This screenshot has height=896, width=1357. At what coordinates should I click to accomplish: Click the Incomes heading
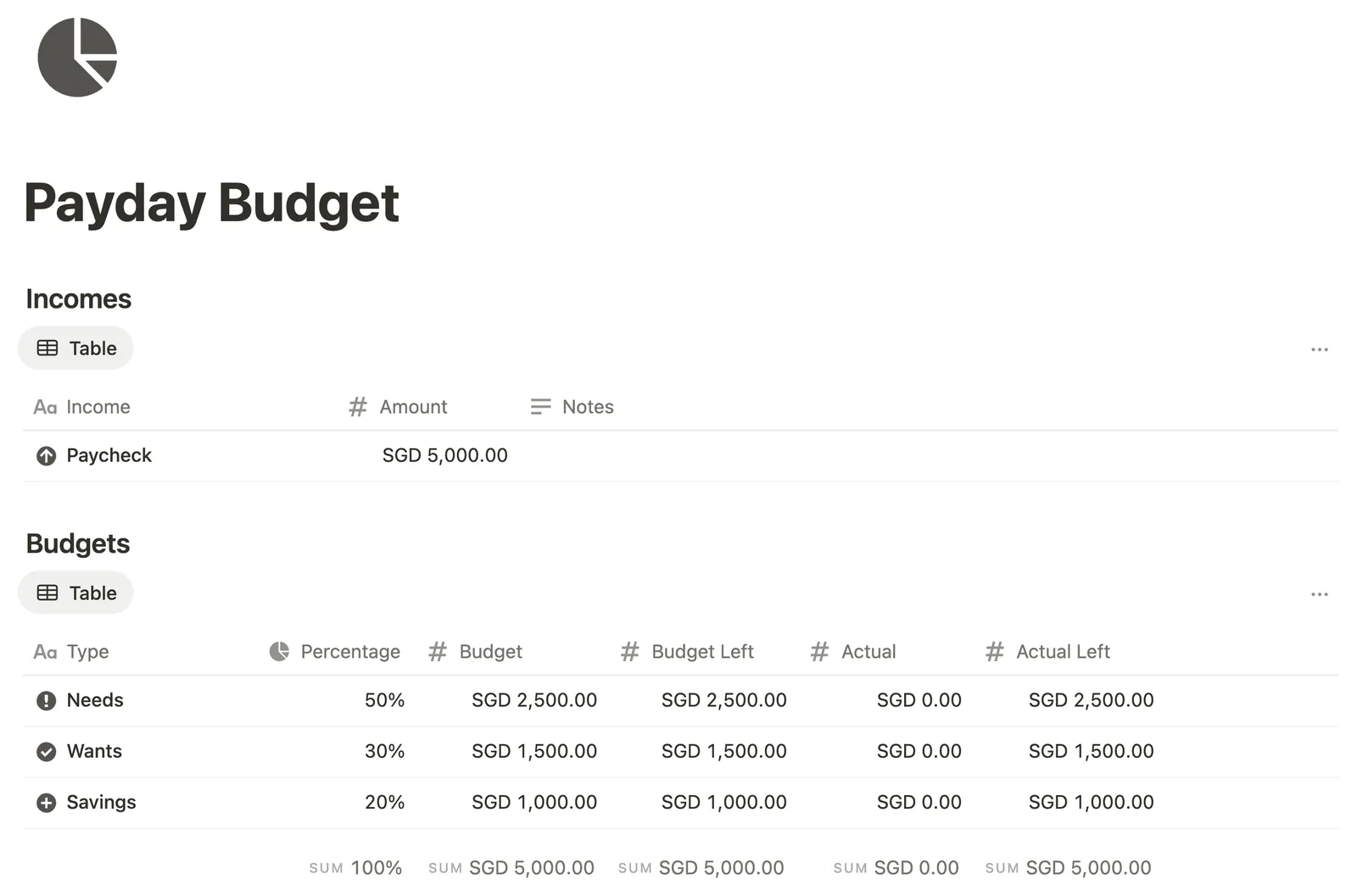click(78, 299)
